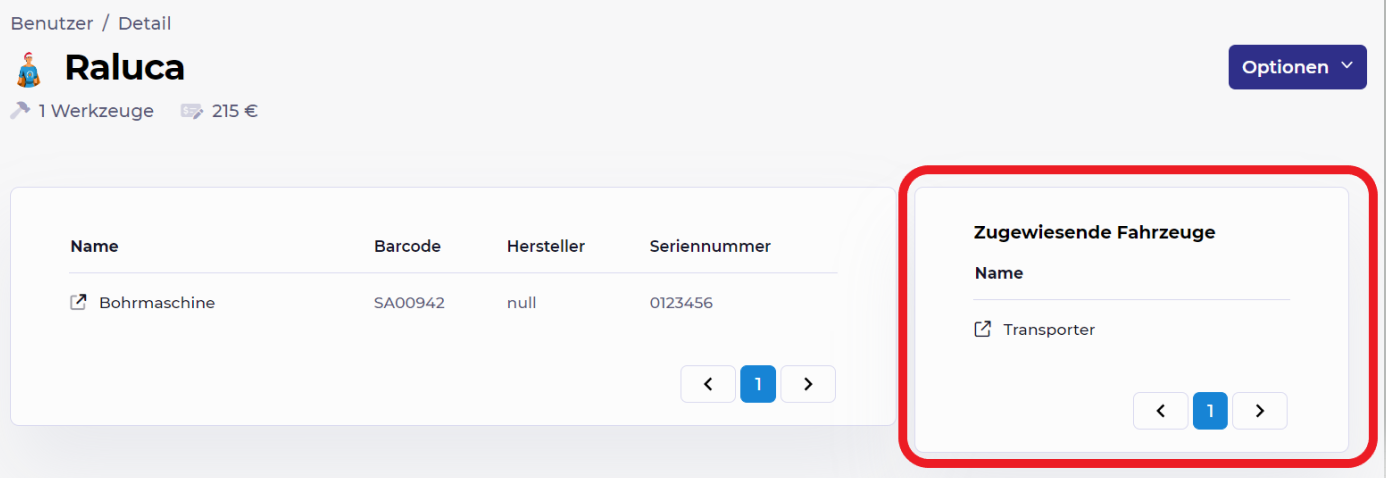Open the Bohrmaschine external link icon
This screenshot has width=1386, height=478.
(78, 302)
